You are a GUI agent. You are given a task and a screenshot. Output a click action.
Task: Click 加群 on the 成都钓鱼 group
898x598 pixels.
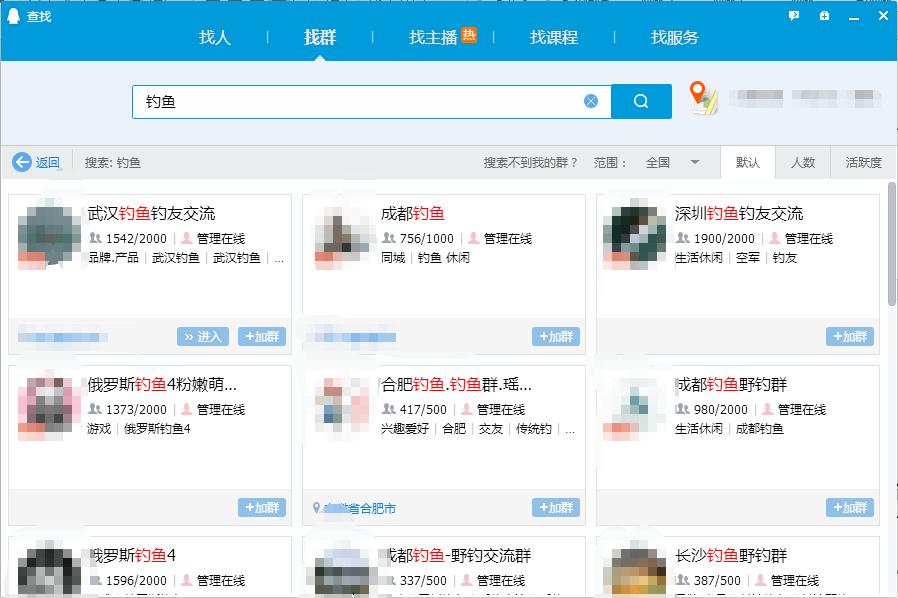pos(554,337)
